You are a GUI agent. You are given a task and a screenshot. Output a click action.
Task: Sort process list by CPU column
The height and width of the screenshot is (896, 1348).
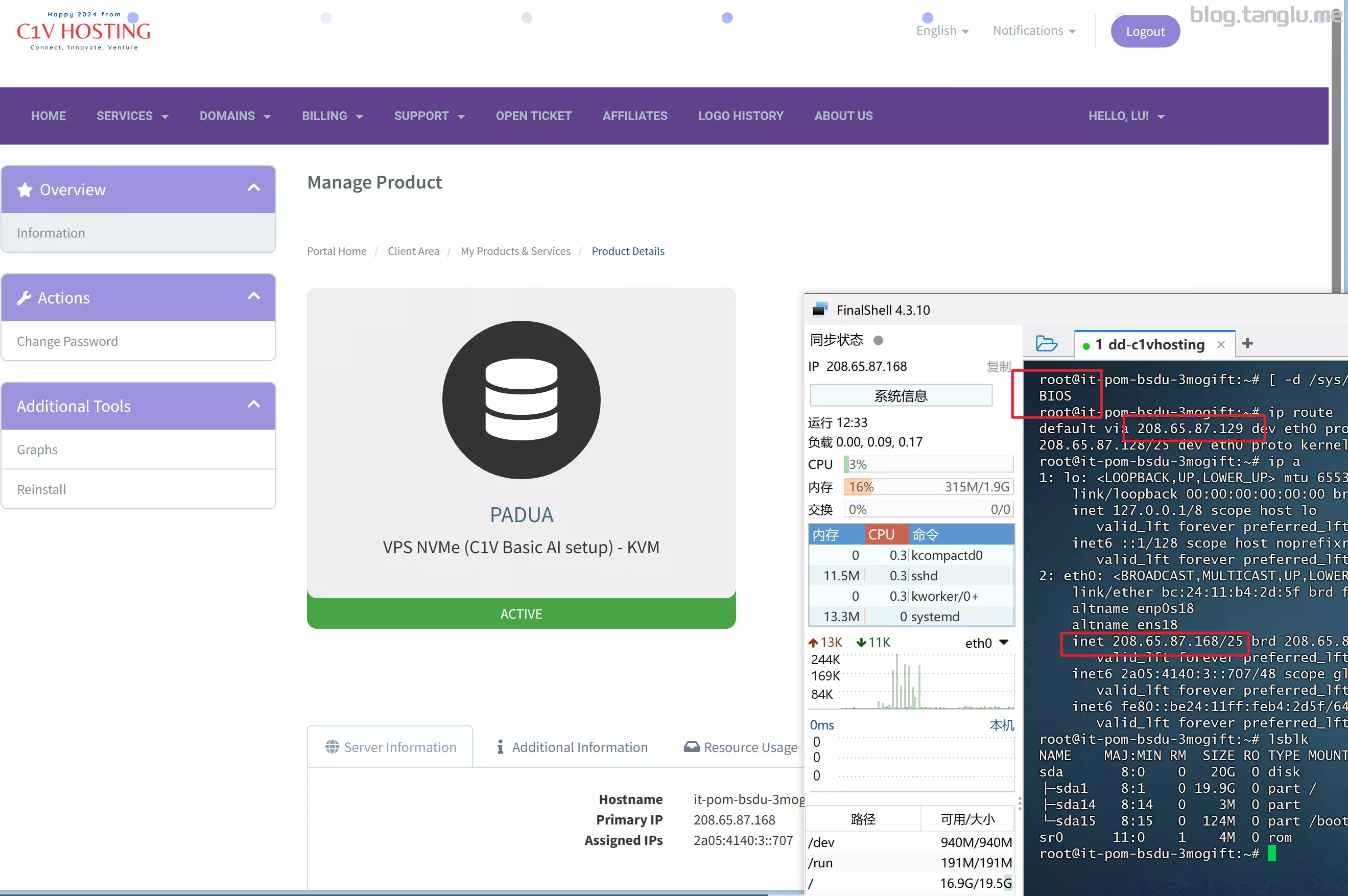887,535
